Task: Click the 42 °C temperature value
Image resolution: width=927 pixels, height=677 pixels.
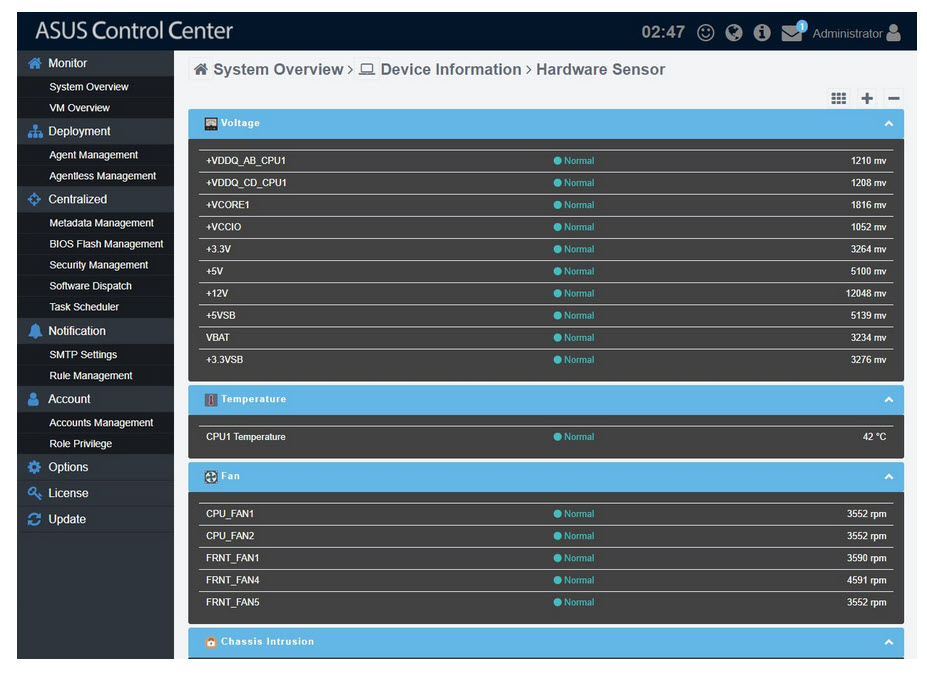Action: (874, 437)
